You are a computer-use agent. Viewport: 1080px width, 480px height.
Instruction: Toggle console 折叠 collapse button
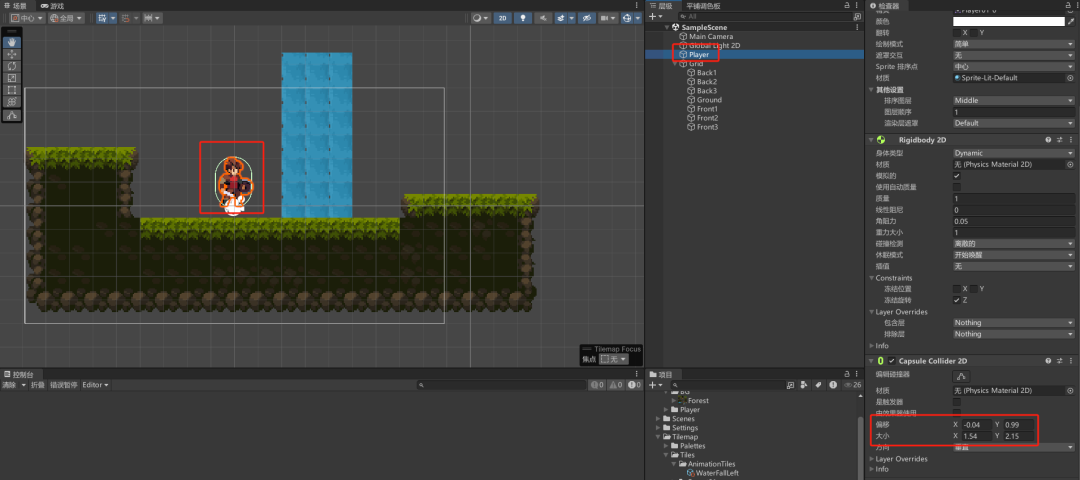click(37, 385)
